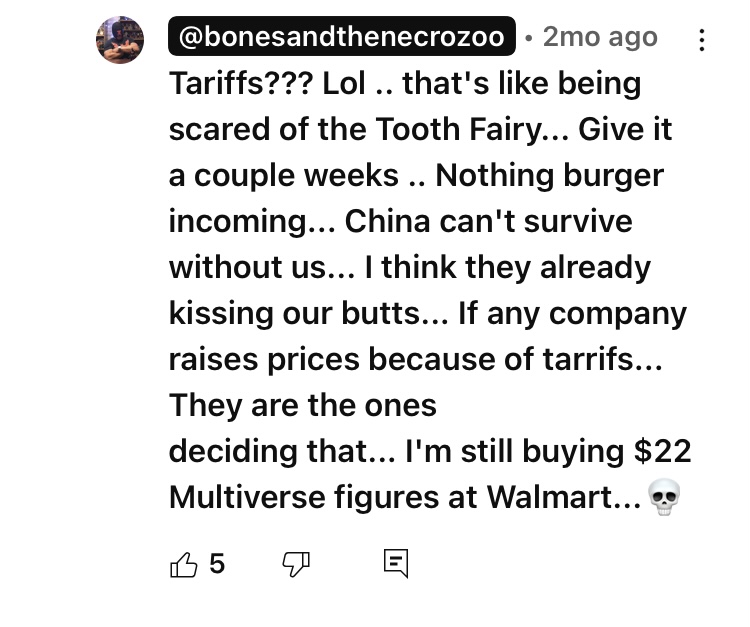The height and width of the screenshot is (627, 750).
Task: Click the text 'a couple weeks'
Action: (284, 176)
